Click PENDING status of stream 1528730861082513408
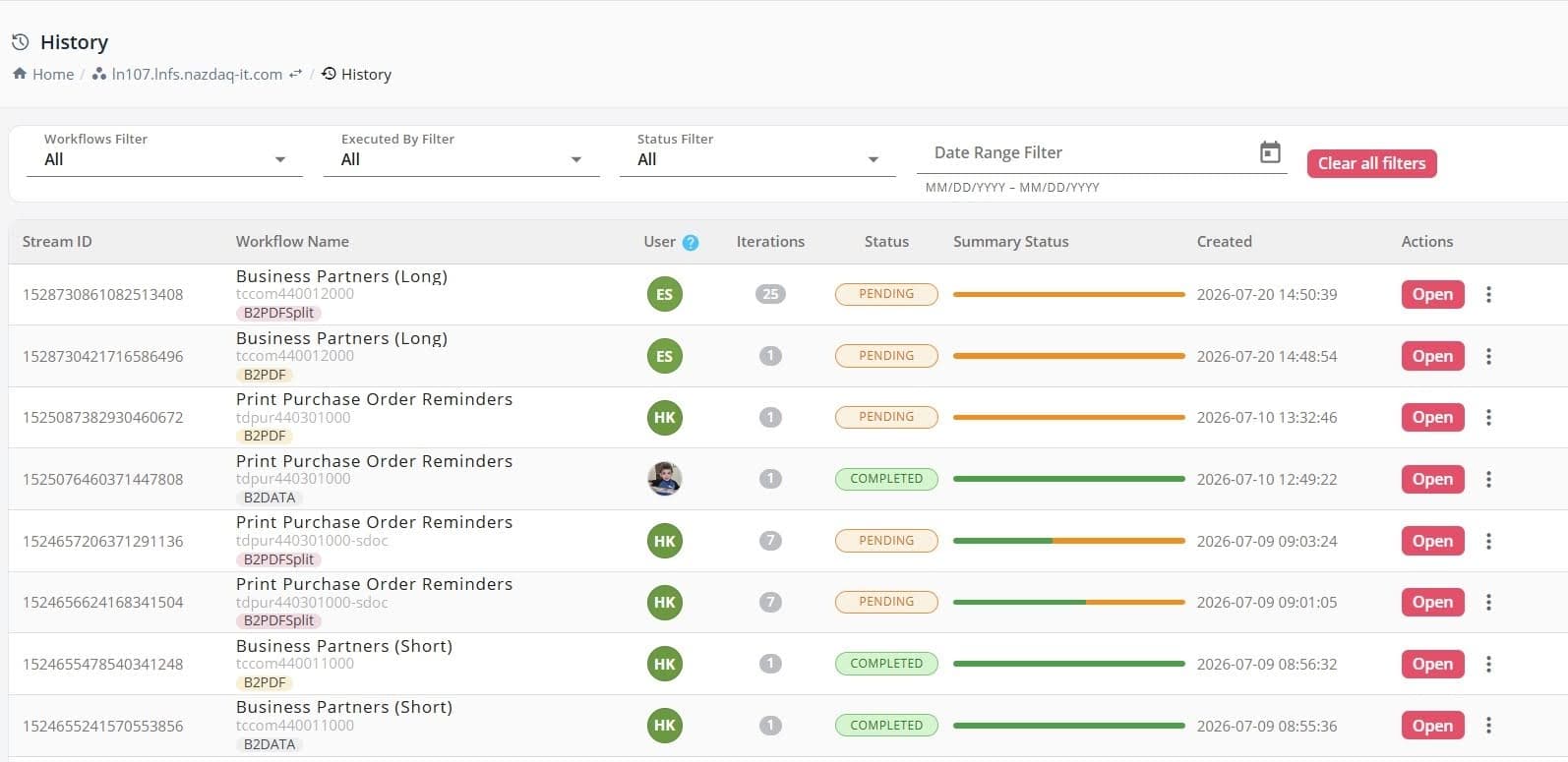Image resolution: width=1568 pixels, height=762 pixels. pos(886,294)
